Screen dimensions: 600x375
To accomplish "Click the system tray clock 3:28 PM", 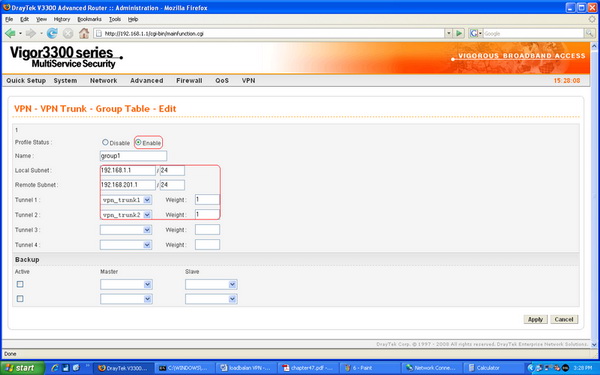I will pos(583,368).
